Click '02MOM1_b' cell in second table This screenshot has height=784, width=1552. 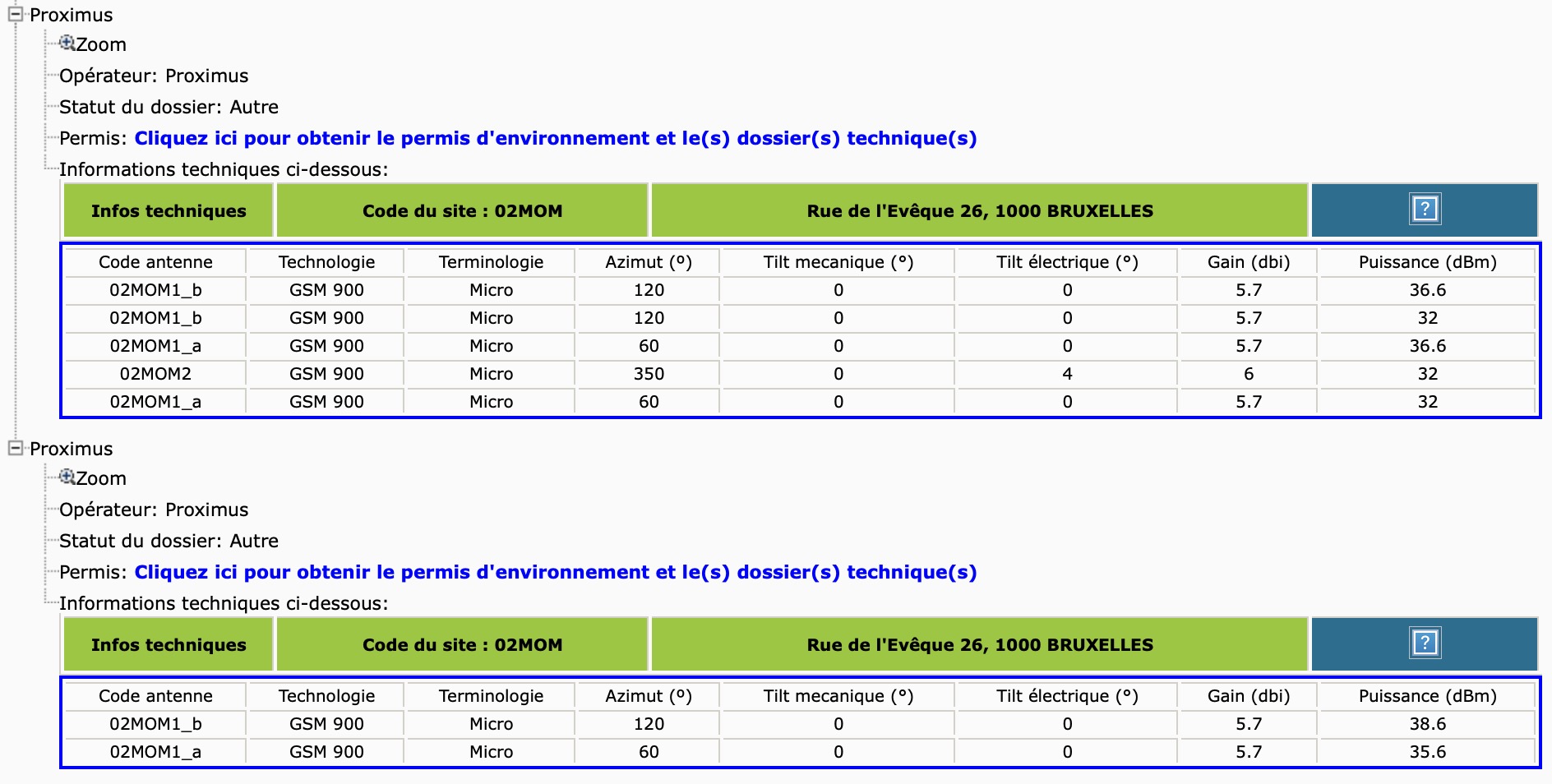[155, 724]
